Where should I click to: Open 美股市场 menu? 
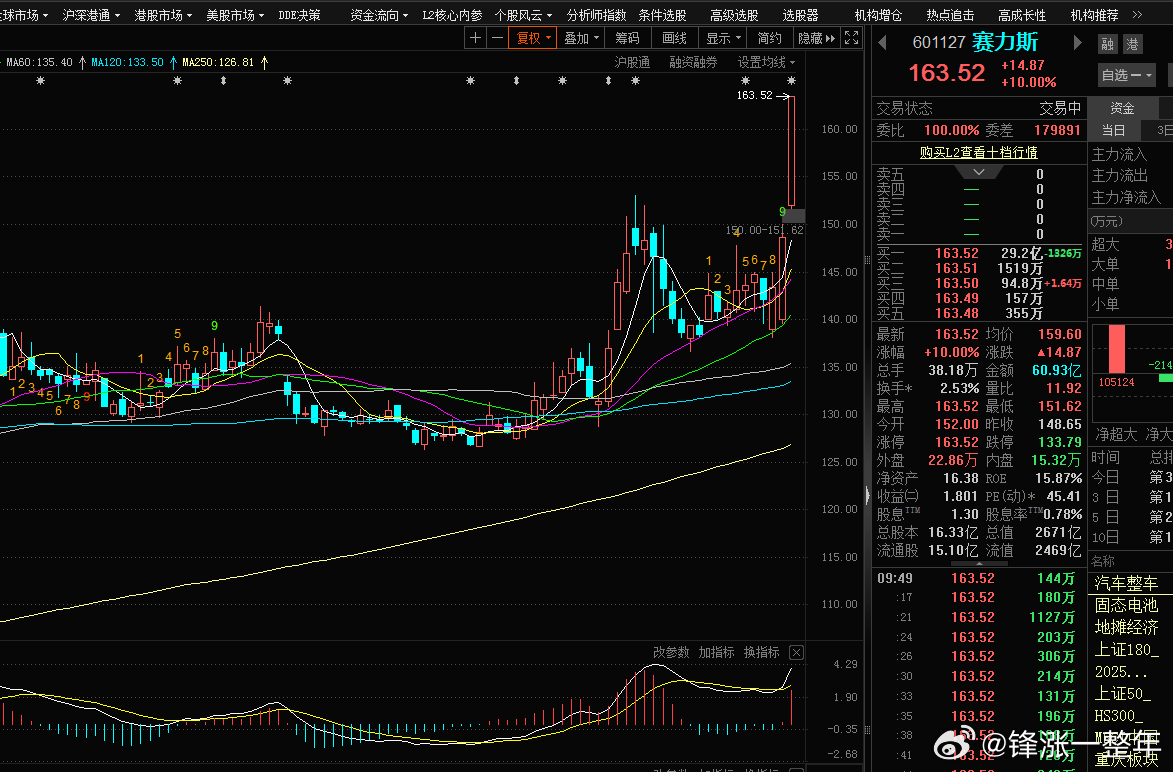pyautogui.click(x=234, y=15)
